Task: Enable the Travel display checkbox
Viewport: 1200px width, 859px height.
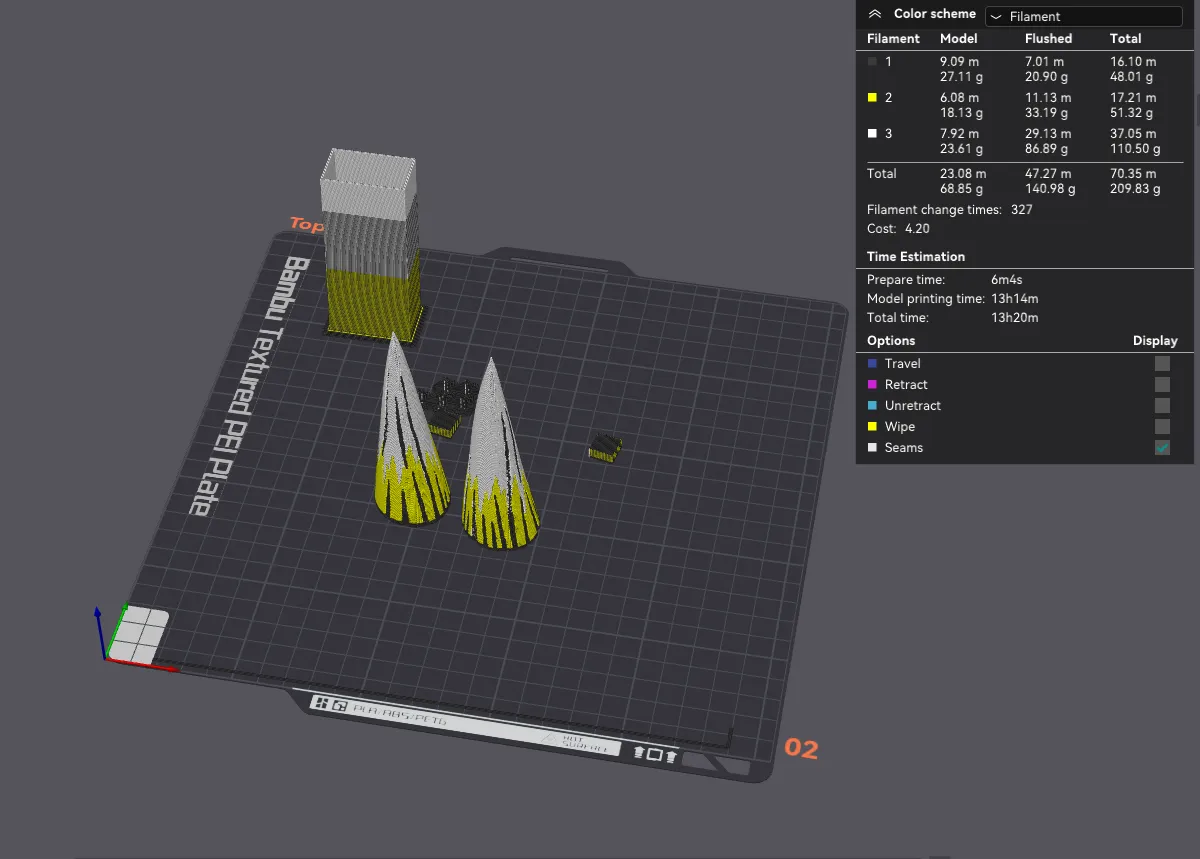Action: point(1162,364)
